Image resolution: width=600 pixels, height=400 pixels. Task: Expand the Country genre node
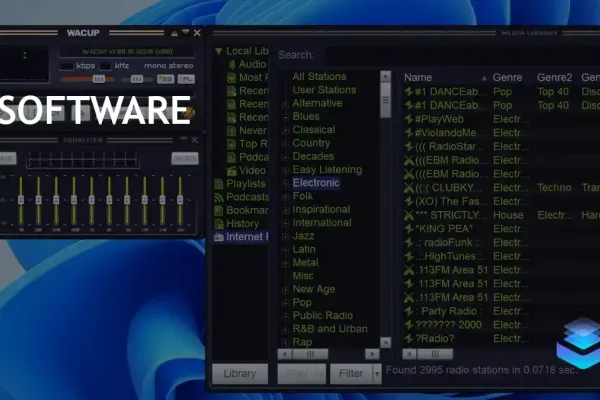(x=285, y=144)
